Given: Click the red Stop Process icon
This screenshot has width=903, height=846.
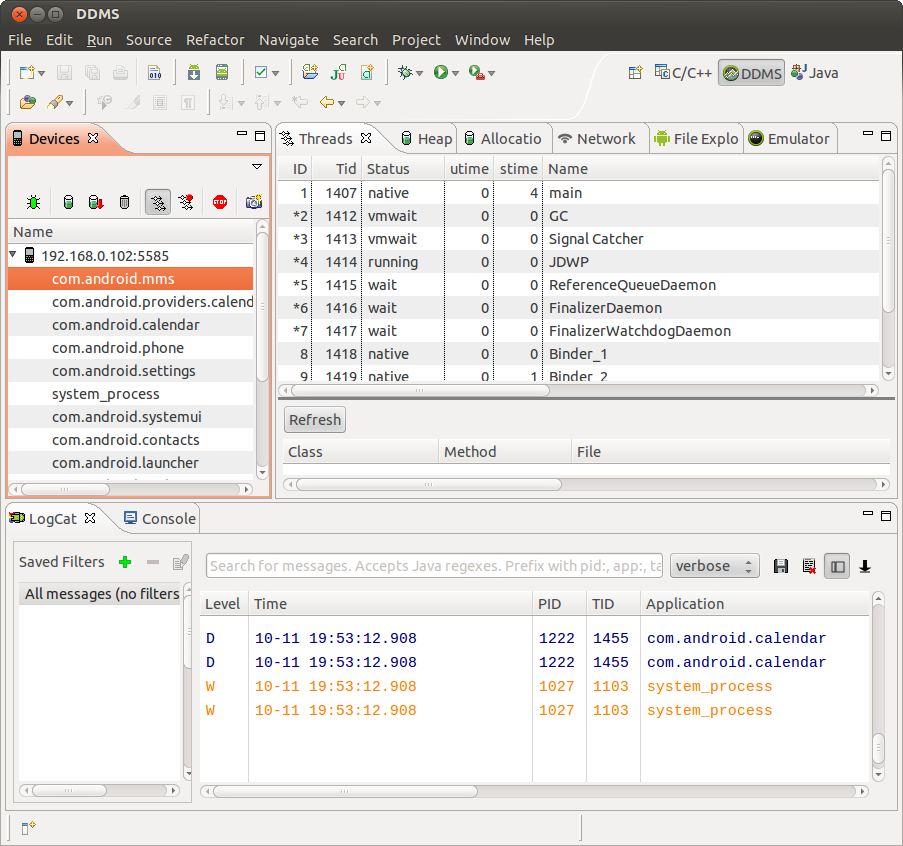Looking at the screenshot, I should coord(220,202).
